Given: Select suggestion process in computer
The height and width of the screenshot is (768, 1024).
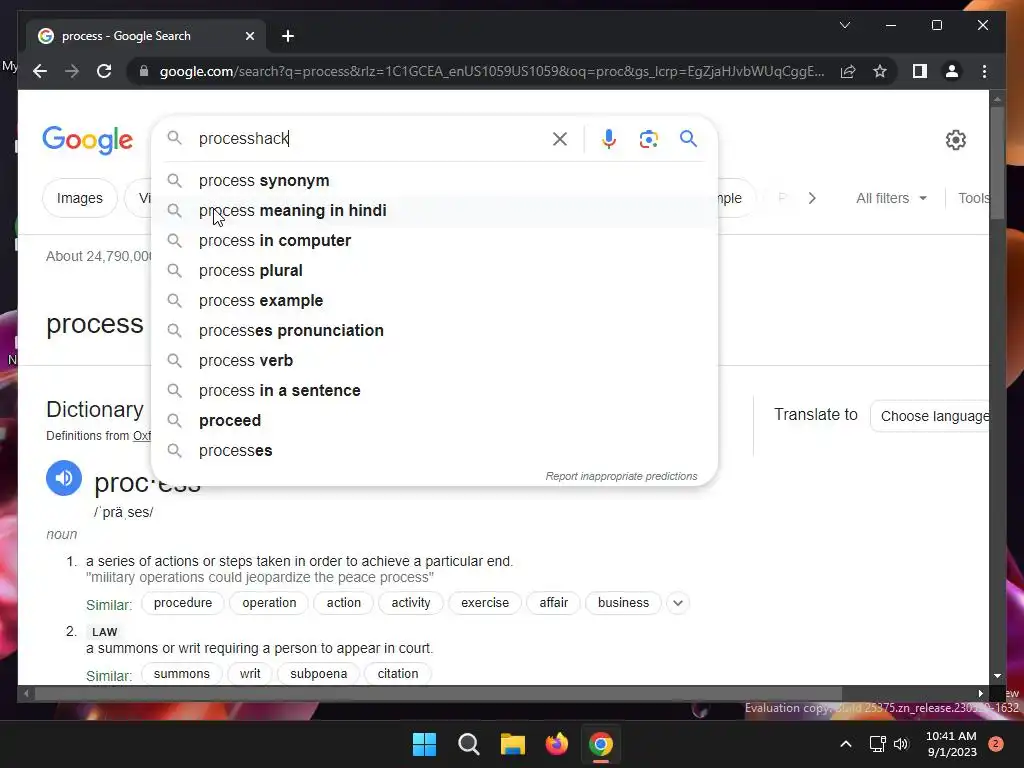Looking at the screenshot, I should [434, 240].
